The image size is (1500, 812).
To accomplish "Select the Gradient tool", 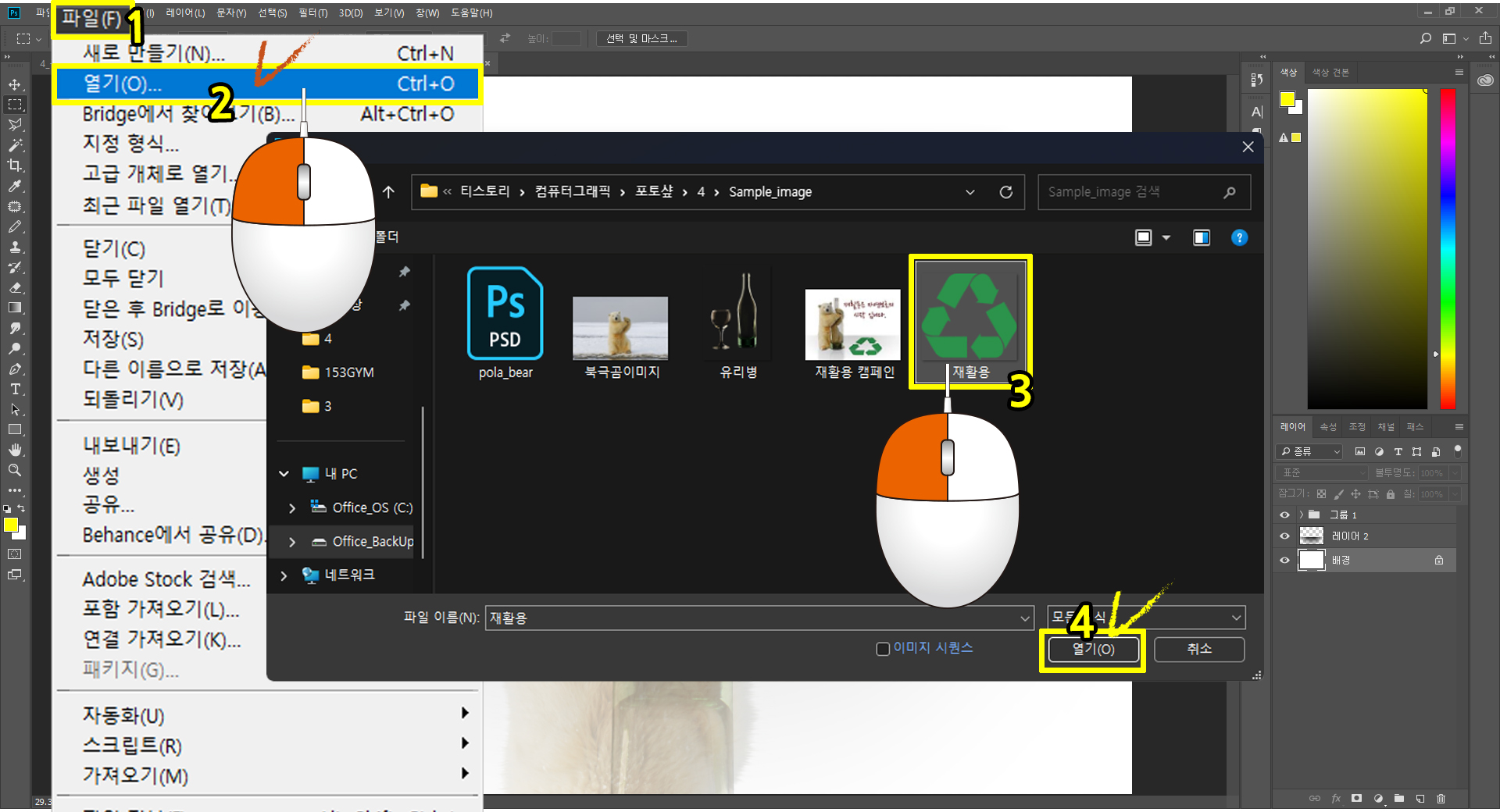I will (15, 308).
